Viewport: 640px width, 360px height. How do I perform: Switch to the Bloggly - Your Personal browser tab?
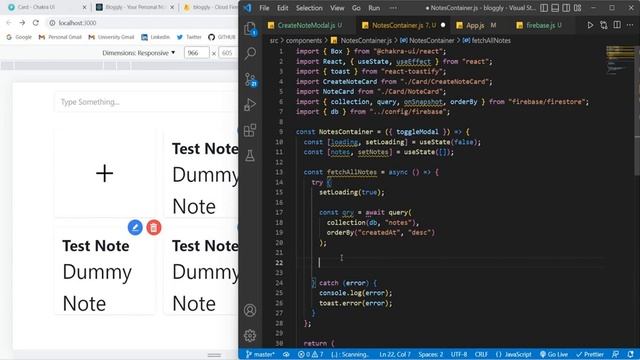click(135, 7)
